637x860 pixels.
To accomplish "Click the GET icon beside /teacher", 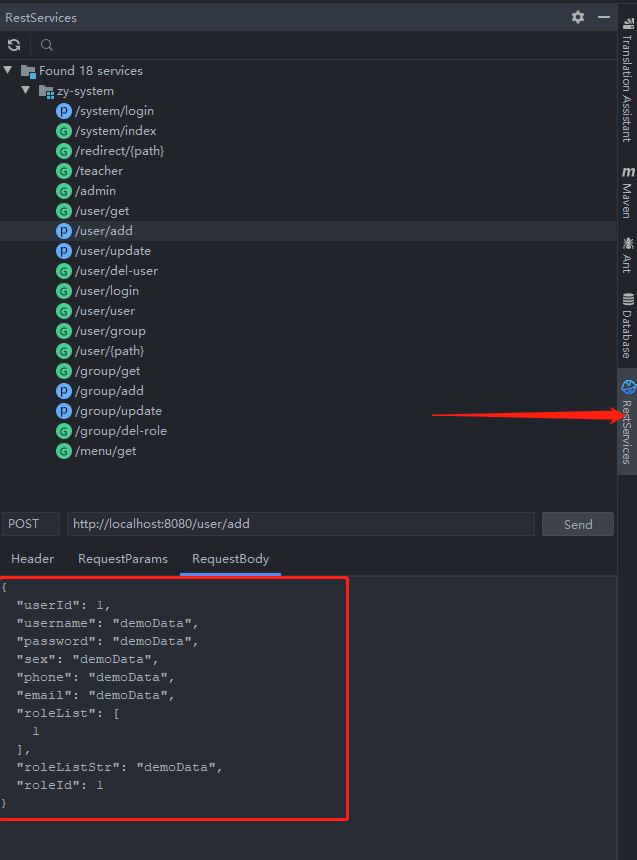I will tap(64, 171).
